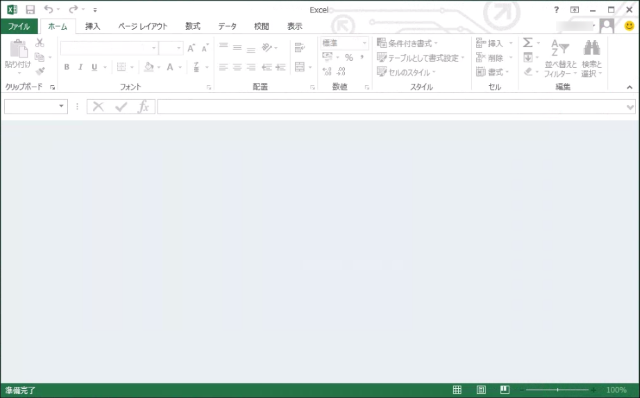
Task: Open the フォント group dialog launcher
Action: coord(209,87)
